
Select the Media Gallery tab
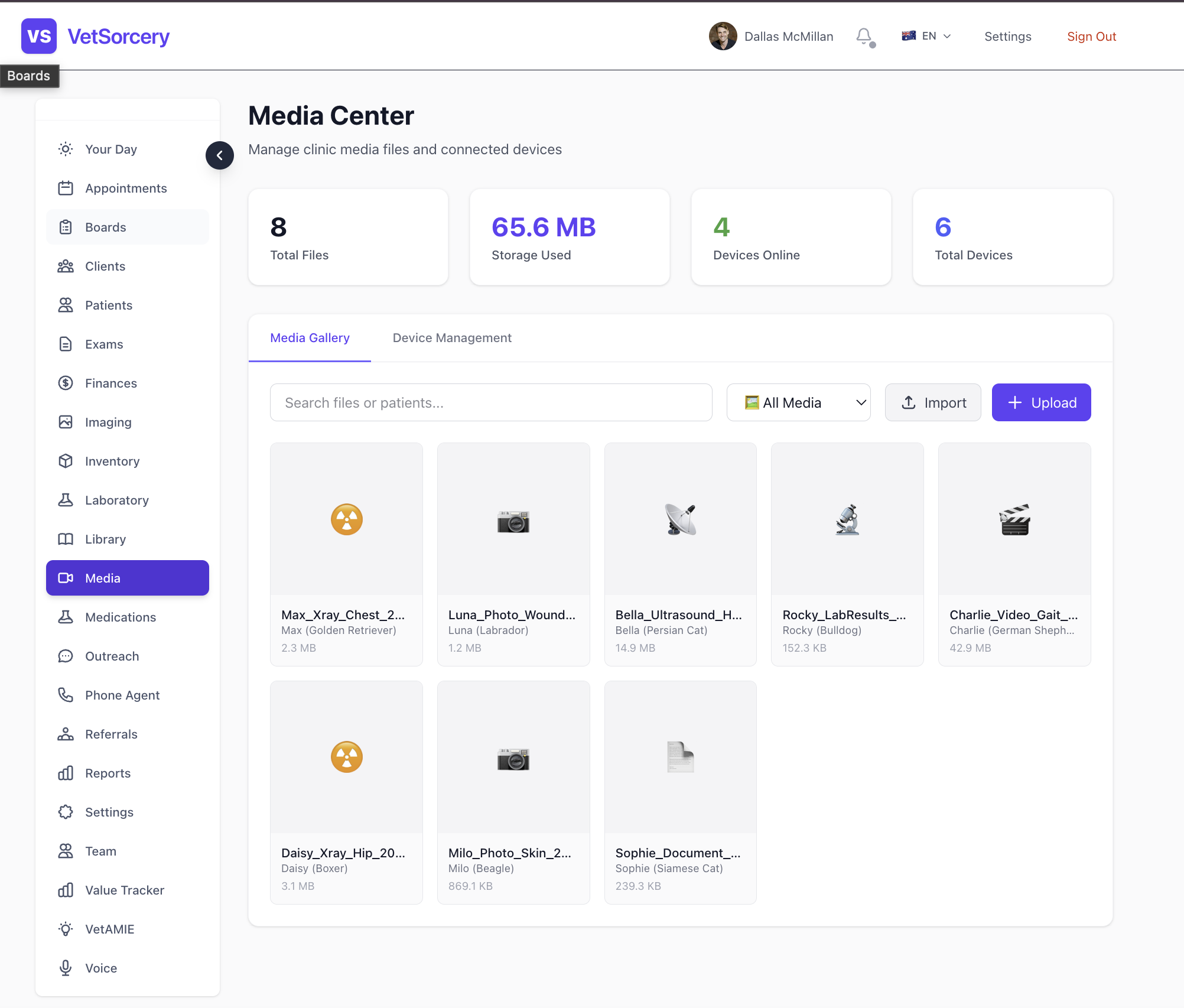coord(310,338)
